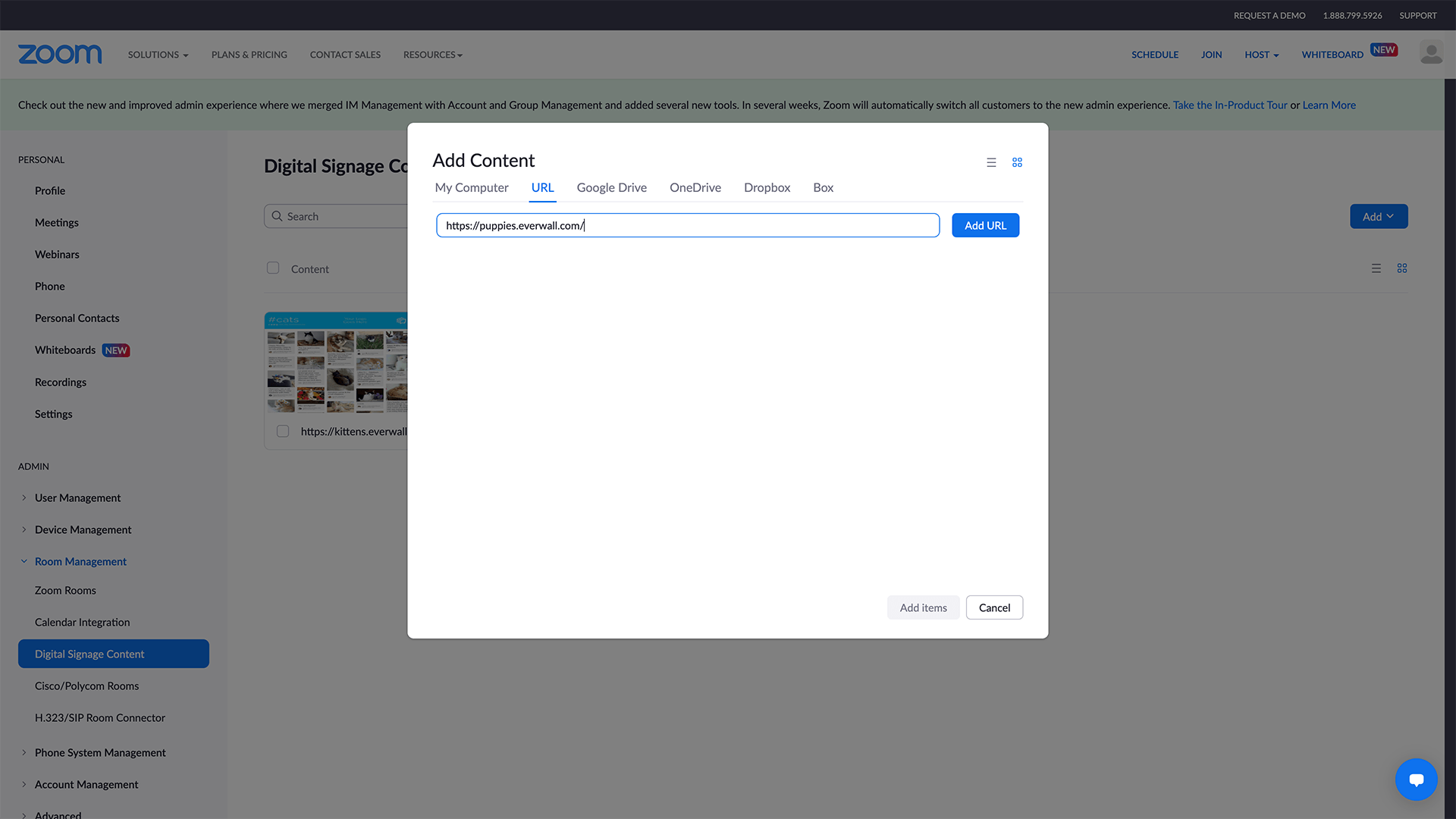Click the Add URL button
This screenshot has width=1456, height=819.
coord(985,225)
